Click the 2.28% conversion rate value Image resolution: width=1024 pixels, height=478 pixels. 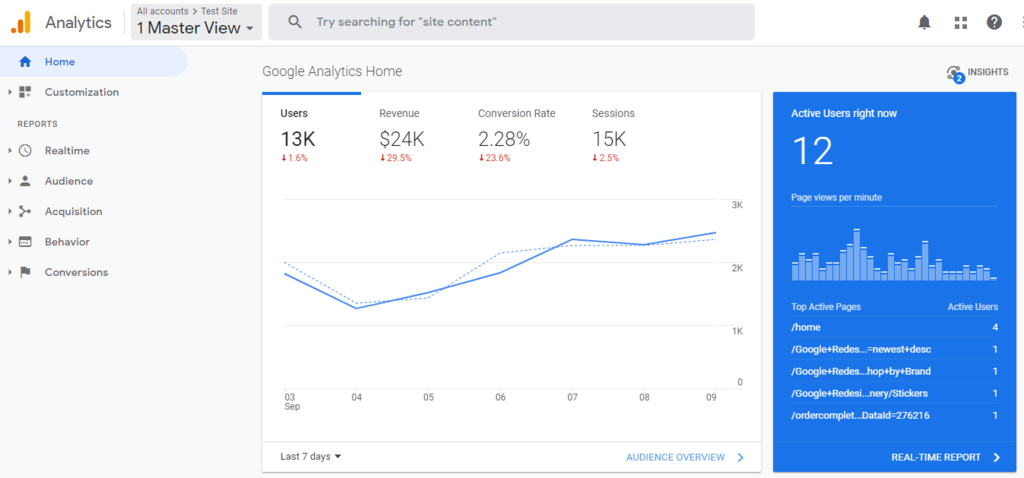504,139
